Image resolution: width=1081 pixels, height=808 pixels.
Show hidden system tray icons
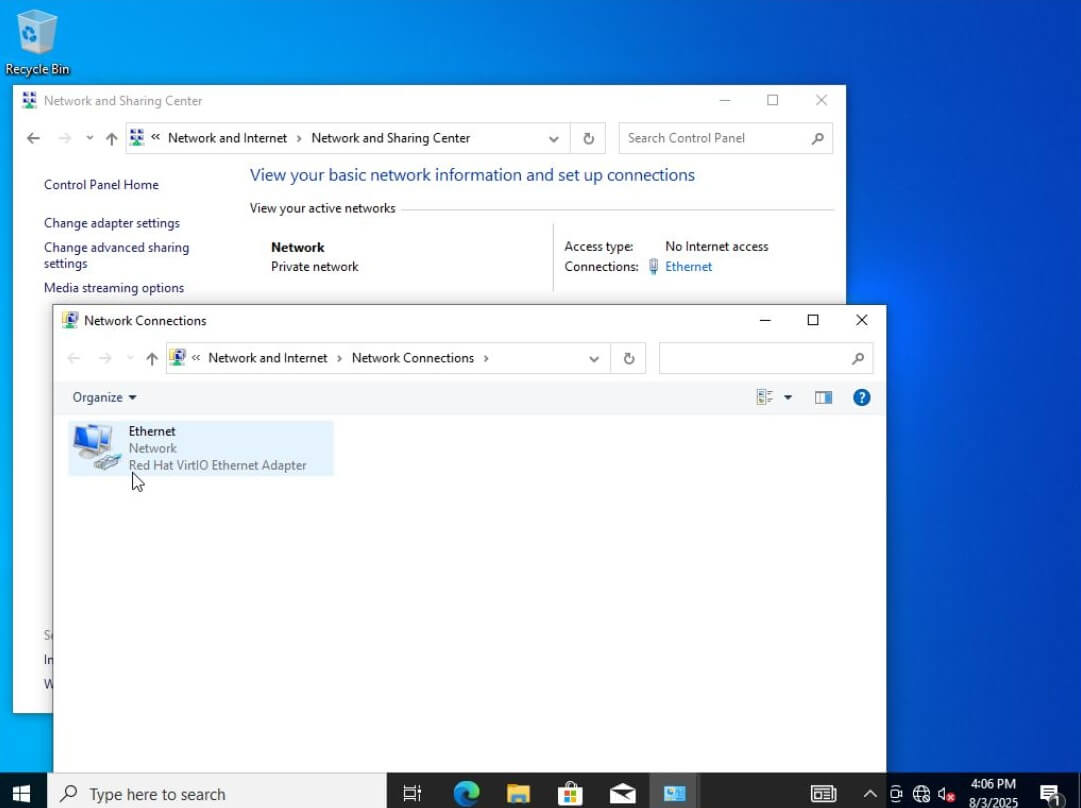click(x=870, y=794)
